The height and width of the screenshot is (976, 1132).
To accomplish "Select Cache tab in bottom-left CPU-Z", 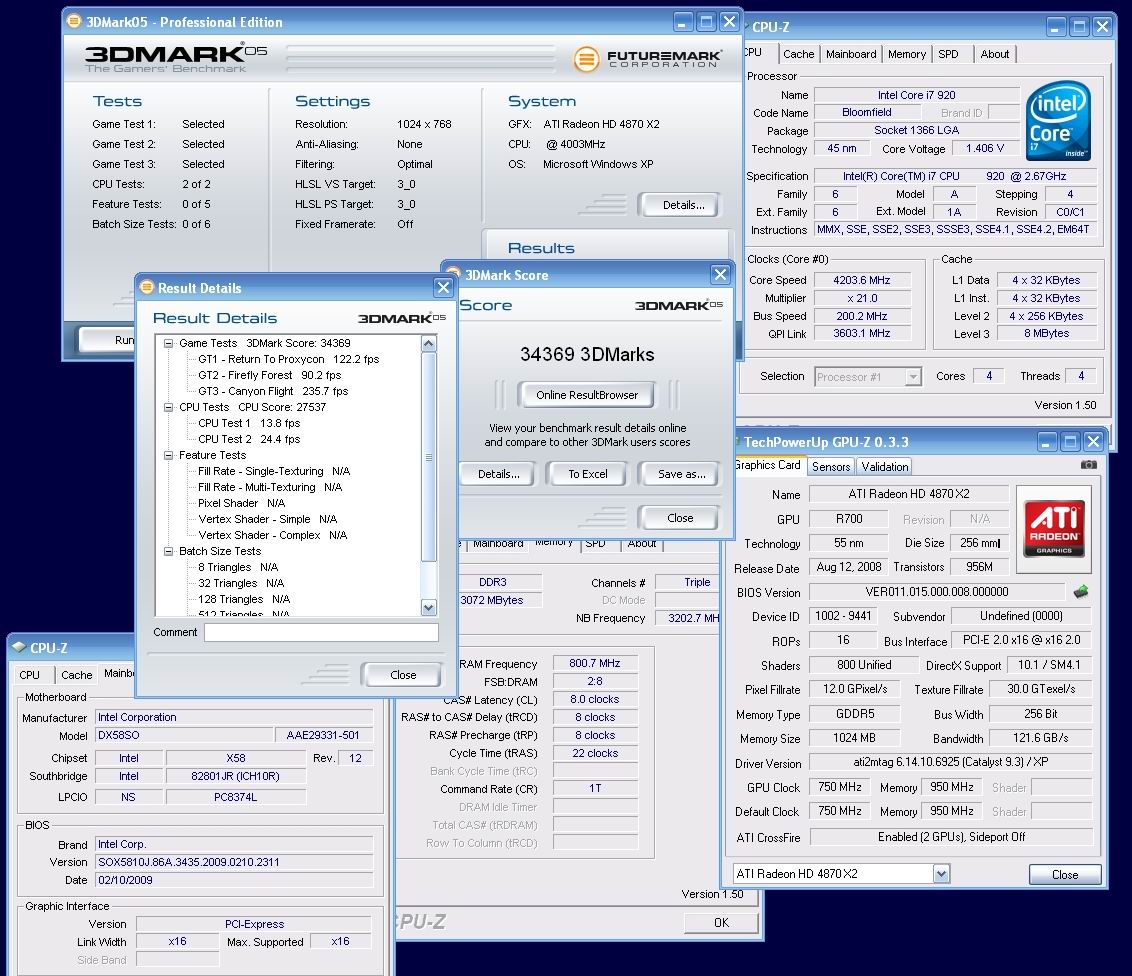I will pos(77,675).
